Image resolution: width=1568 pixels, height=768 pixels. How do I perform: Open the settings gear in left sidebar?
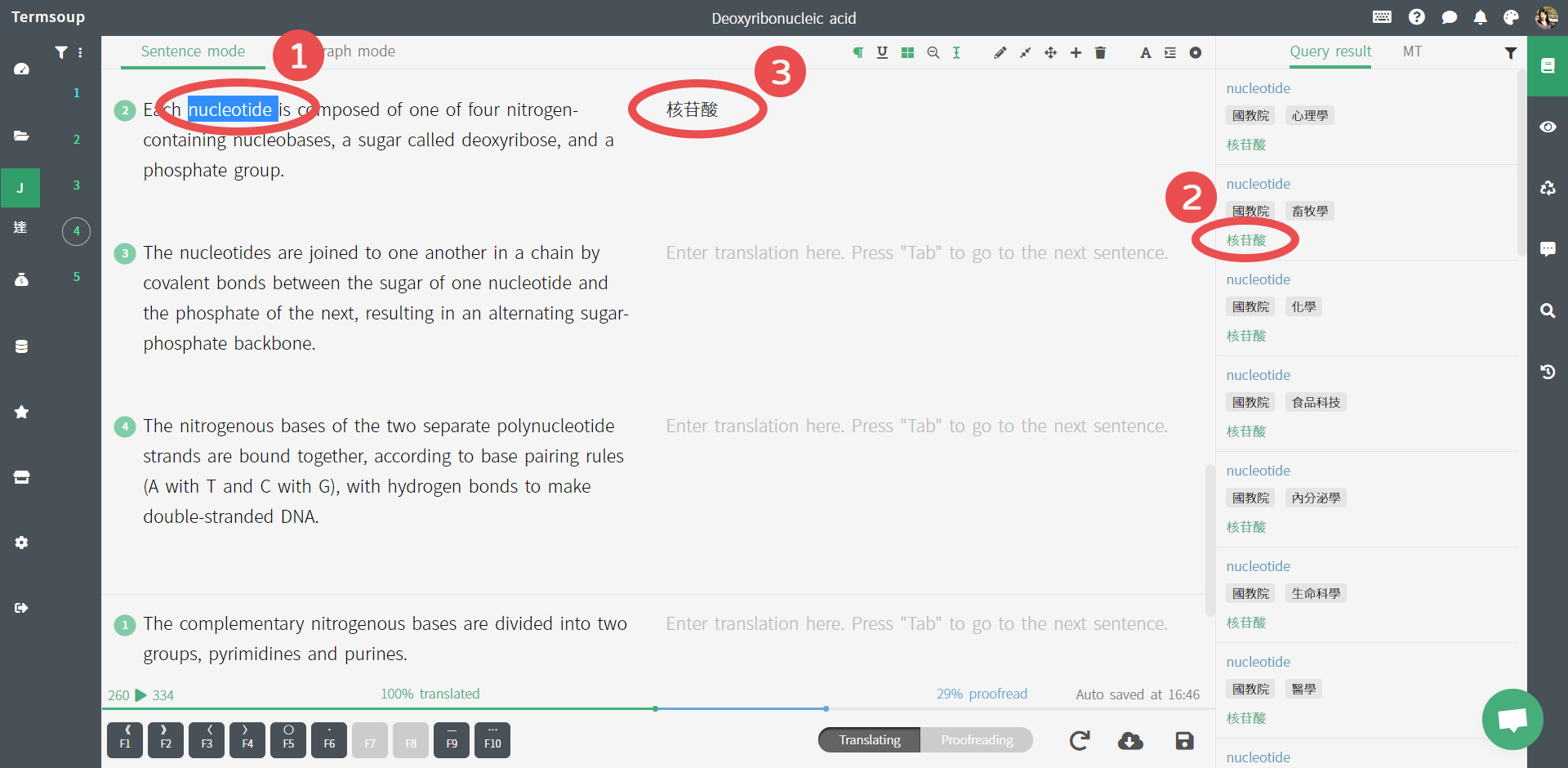(21, 543)
